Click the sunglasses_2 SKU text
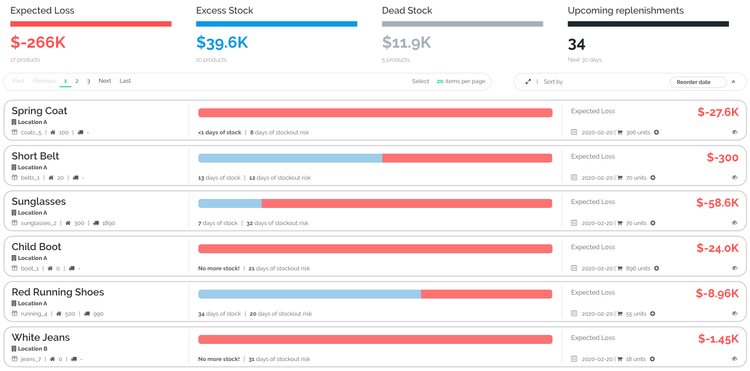The height and width of the screenshot is (371, 750). tap(39, 223)
